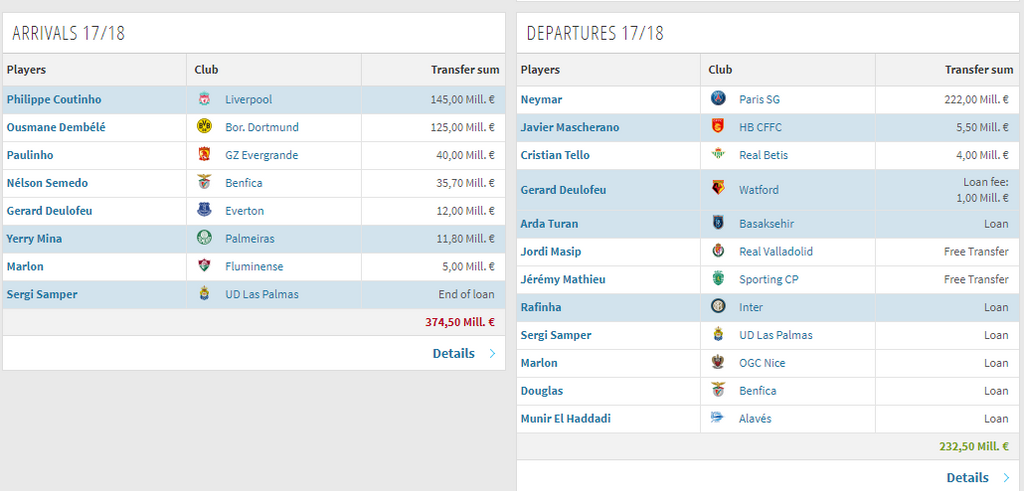Click the Inter club crest icon
Viewport: 1024px width, 491px height.
pos(718,308)
